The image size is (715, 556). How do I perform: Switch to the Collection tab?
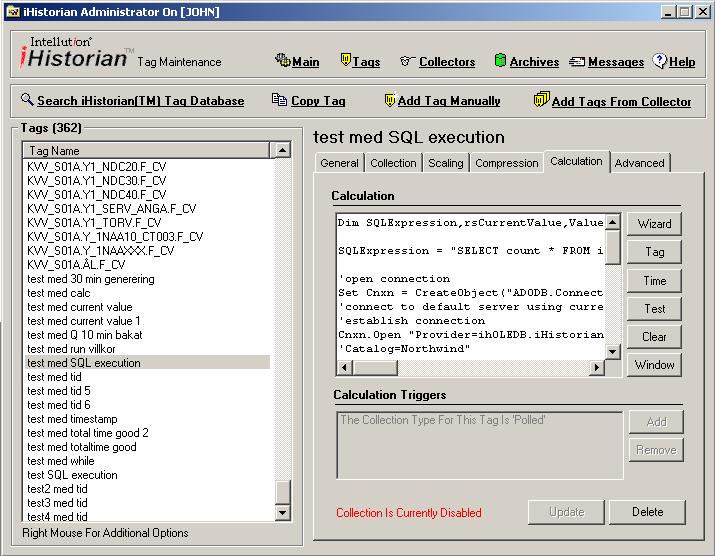[393, 163]
